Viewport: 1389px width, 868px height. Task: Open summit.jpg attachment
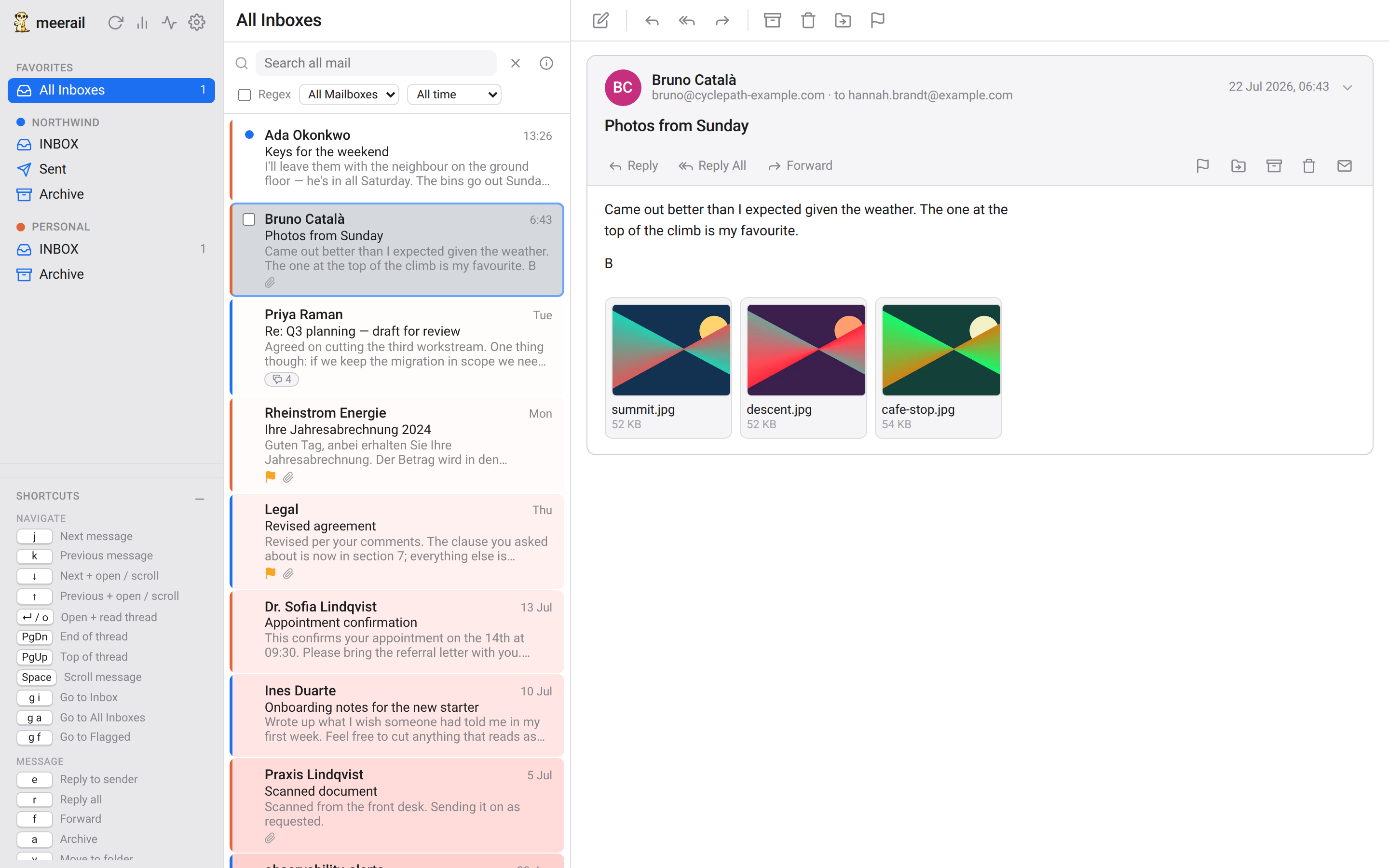tap(668, 368)
